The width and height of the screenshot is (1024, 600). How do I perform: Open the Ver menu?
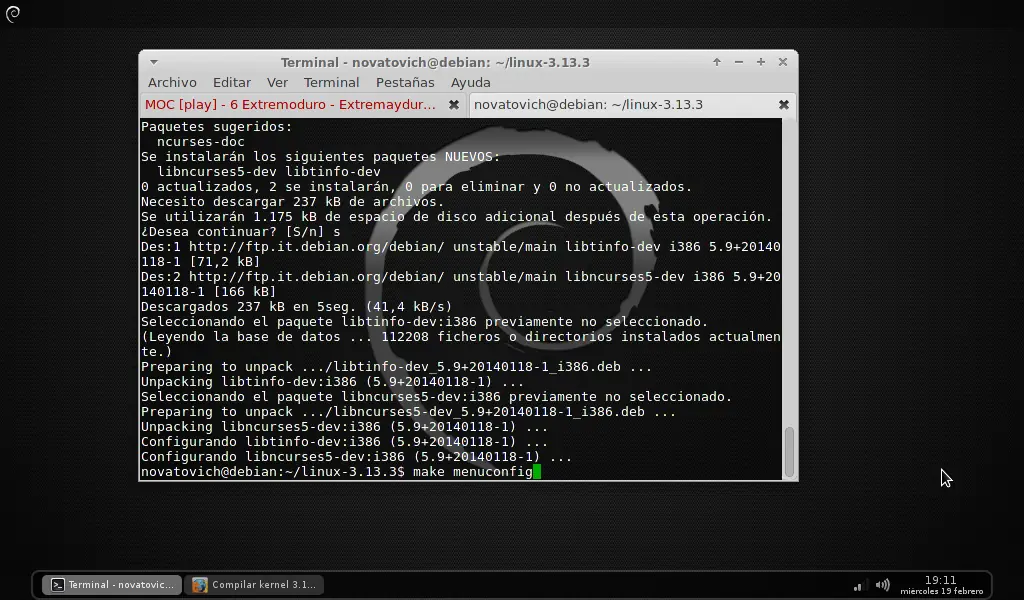tap(277, 82)
